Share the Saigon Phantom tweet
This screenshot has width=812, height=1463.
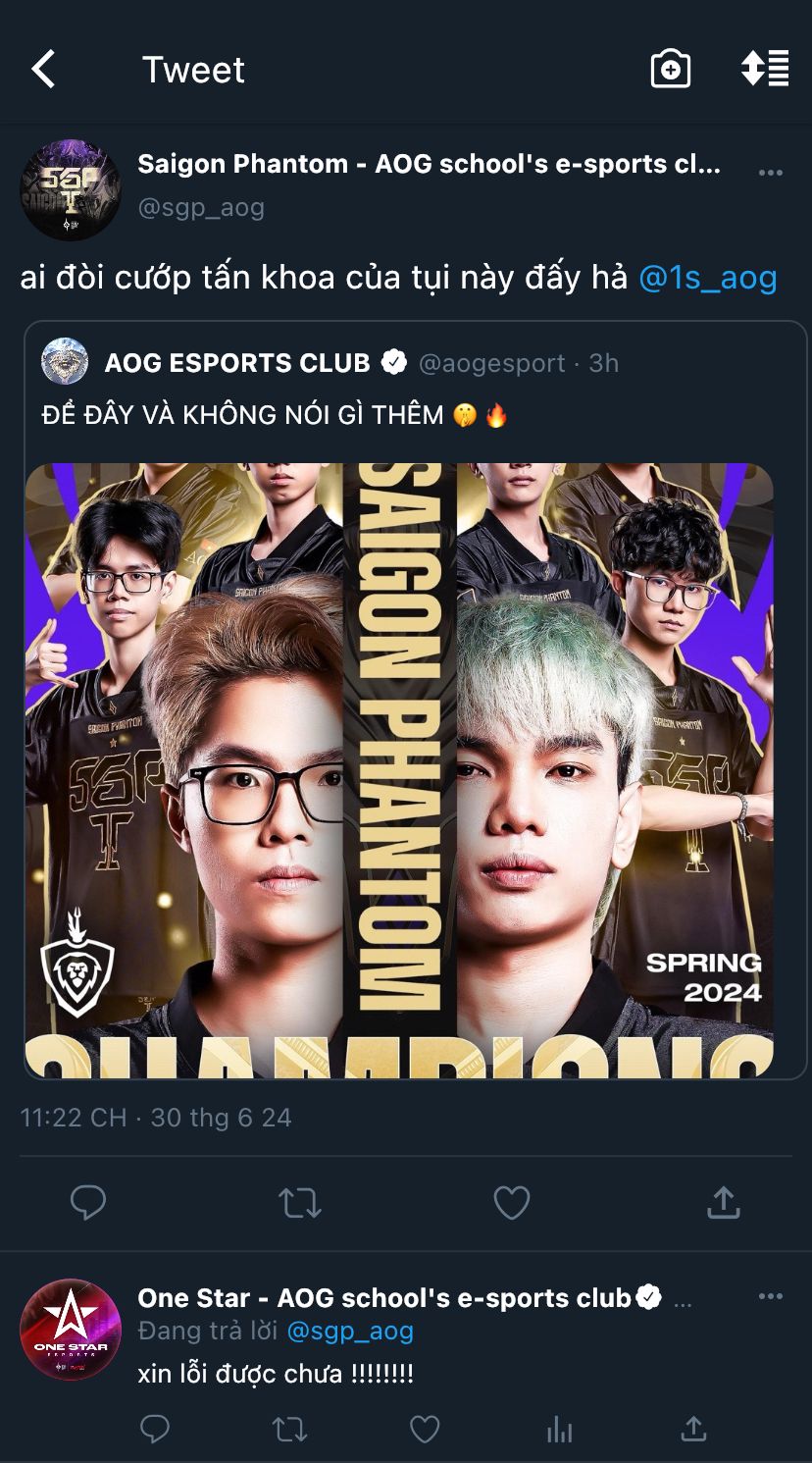click(x=723, y=1202)
